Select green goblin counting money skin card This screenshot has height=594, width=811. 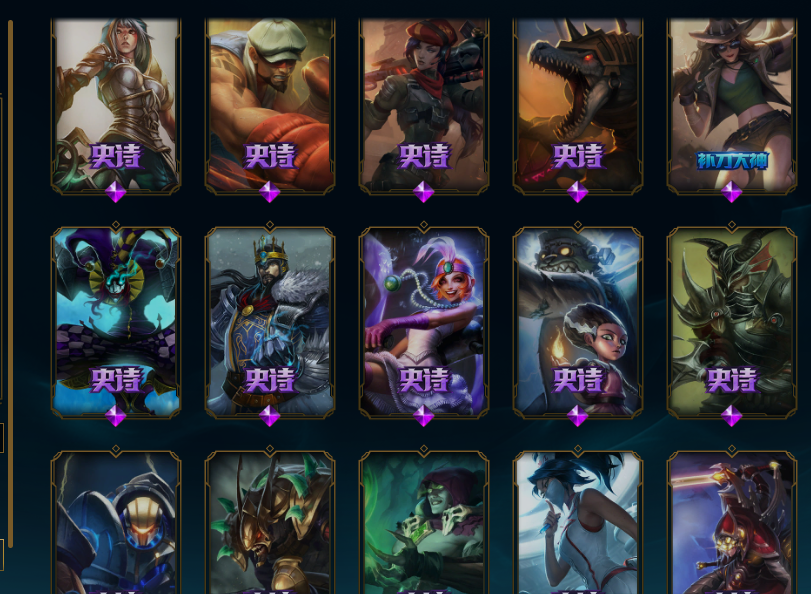[424, 523]
